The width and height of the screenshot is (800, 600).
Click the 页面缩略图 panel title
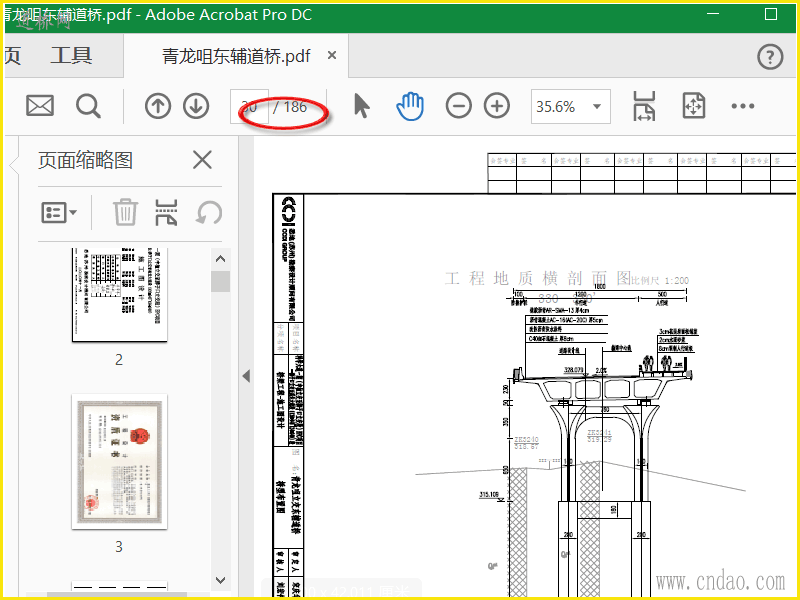coord(85,160)
